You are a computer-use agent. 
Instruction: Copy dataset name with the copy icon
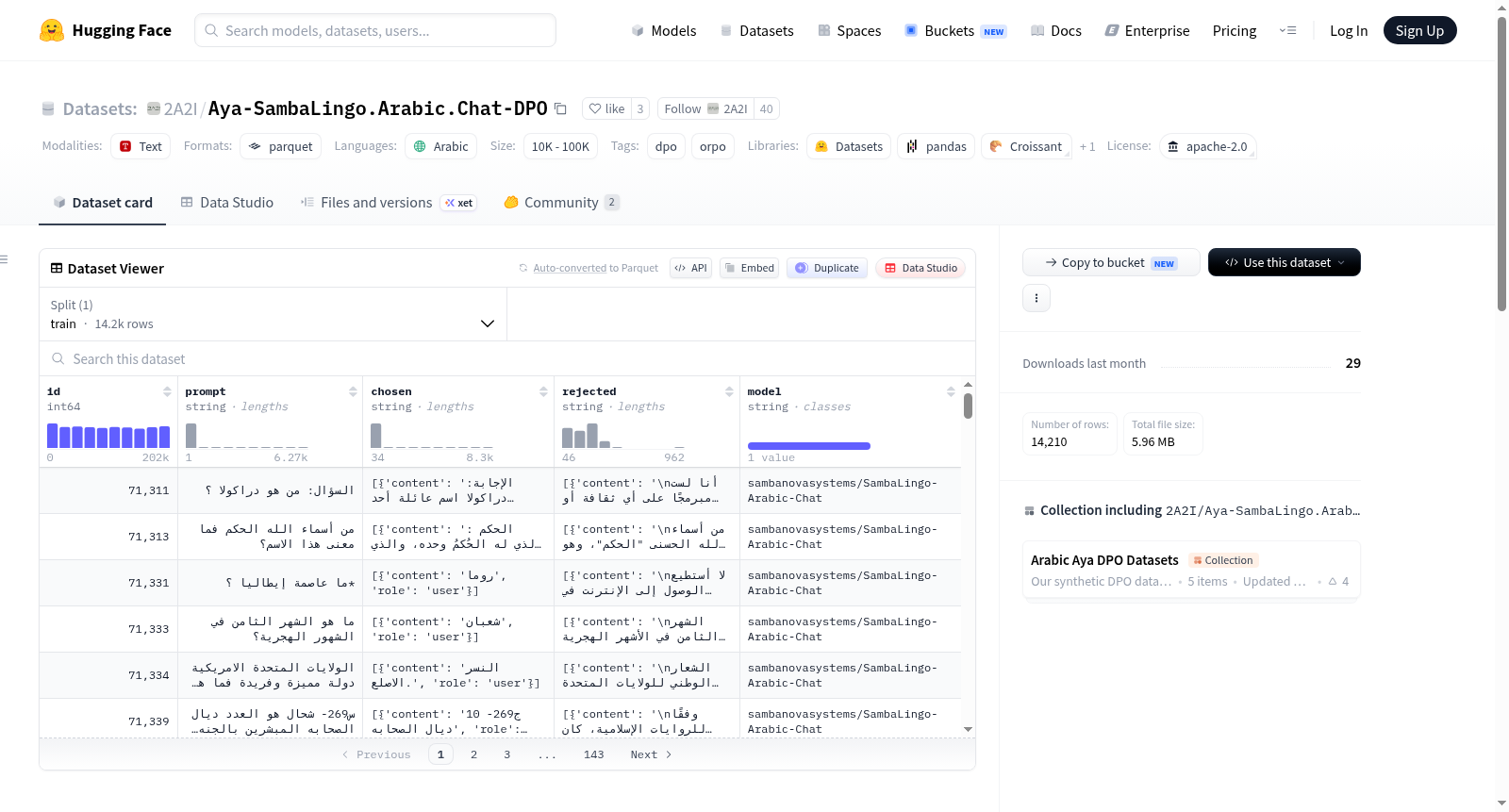pyautogui.click(x=560, y=108)
